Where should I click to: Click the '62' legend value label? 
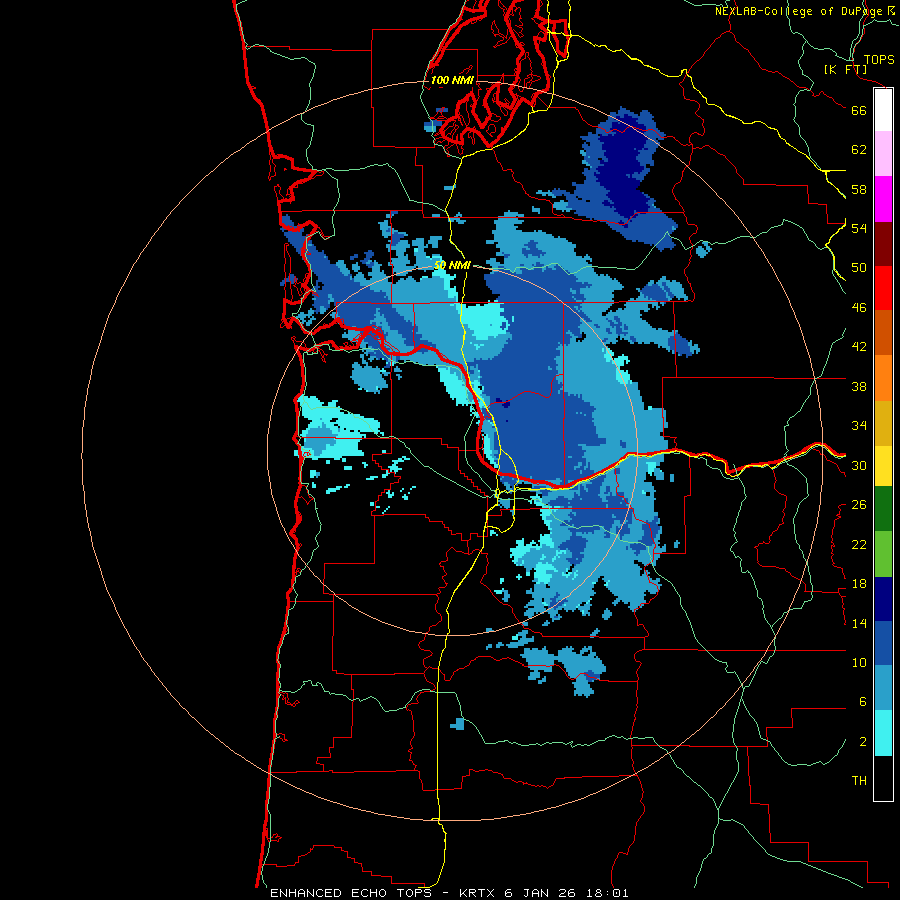point(859,150)
